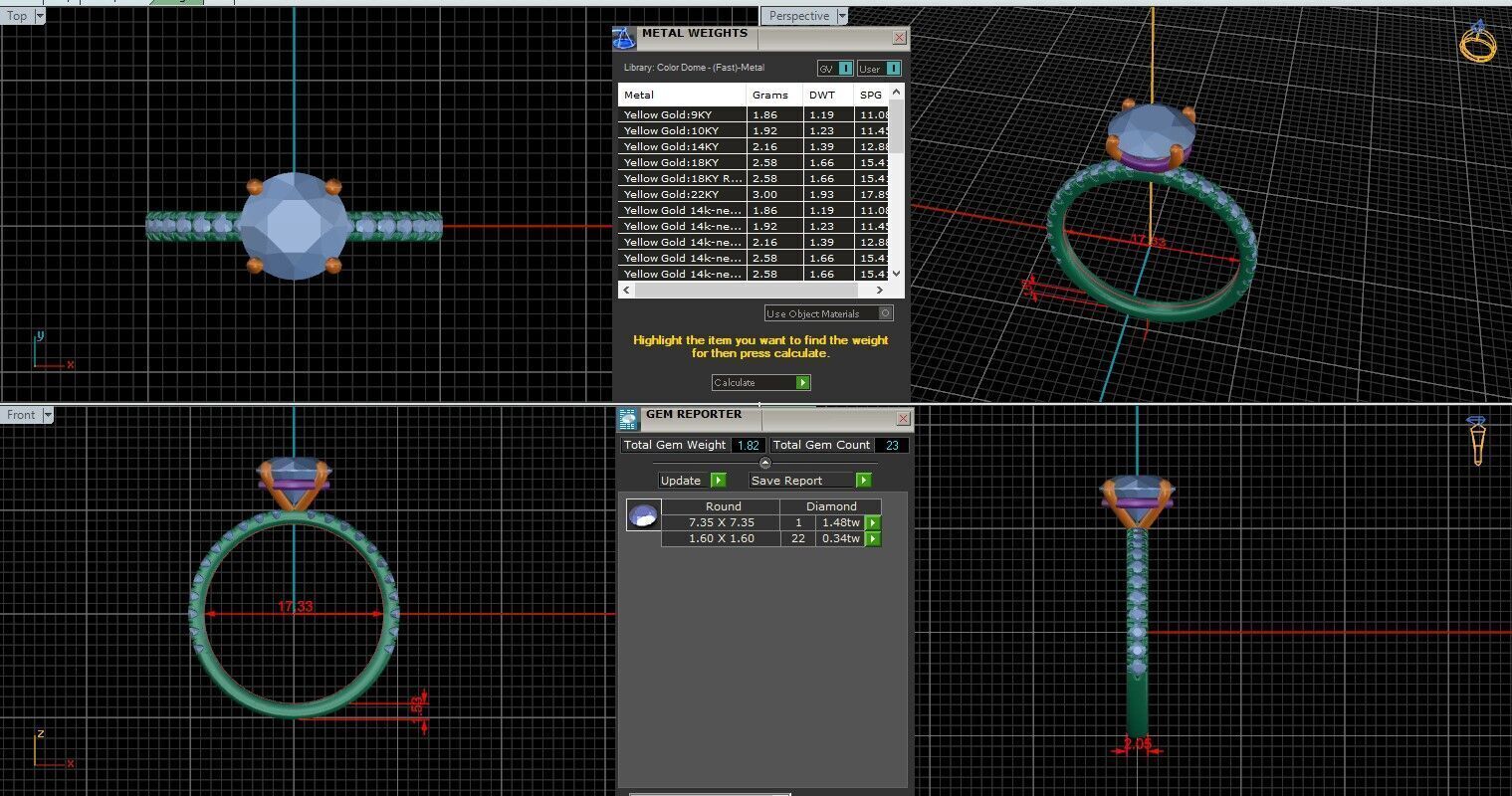This screenshot has width=1512, height=796.
Task: Click the scroll down arrow in metal list
Action: (897, 274)
